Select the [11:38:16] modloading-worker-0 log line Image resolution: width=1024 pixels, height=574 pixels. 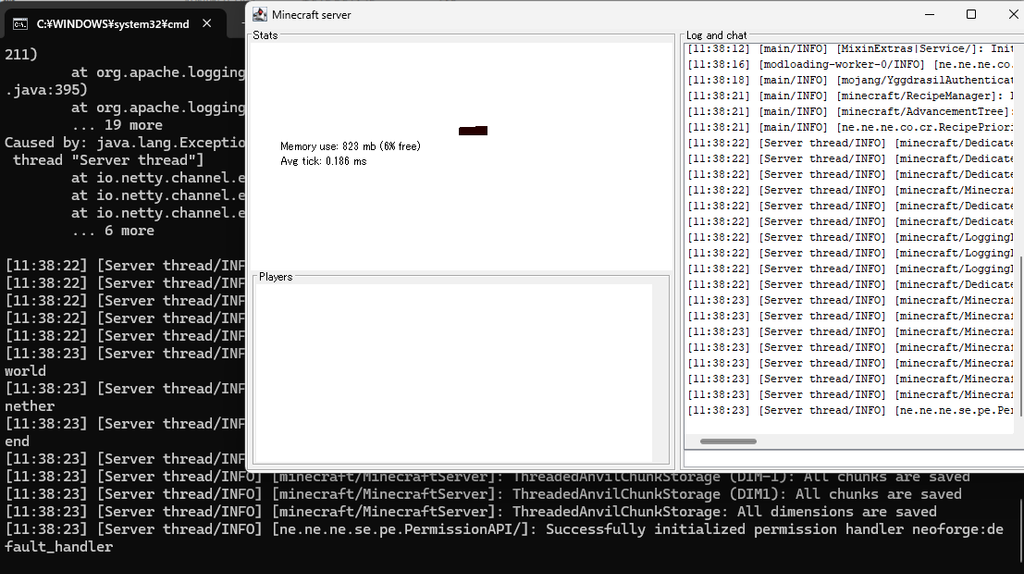[850, 65]
